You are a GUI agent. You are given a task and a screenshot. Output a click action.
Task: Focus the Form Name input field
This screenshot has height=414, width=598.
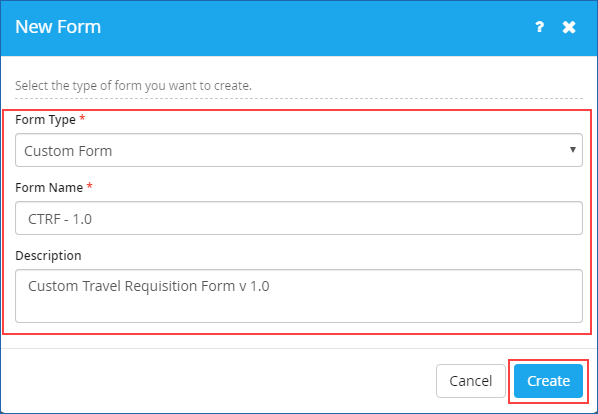point(299,218)
